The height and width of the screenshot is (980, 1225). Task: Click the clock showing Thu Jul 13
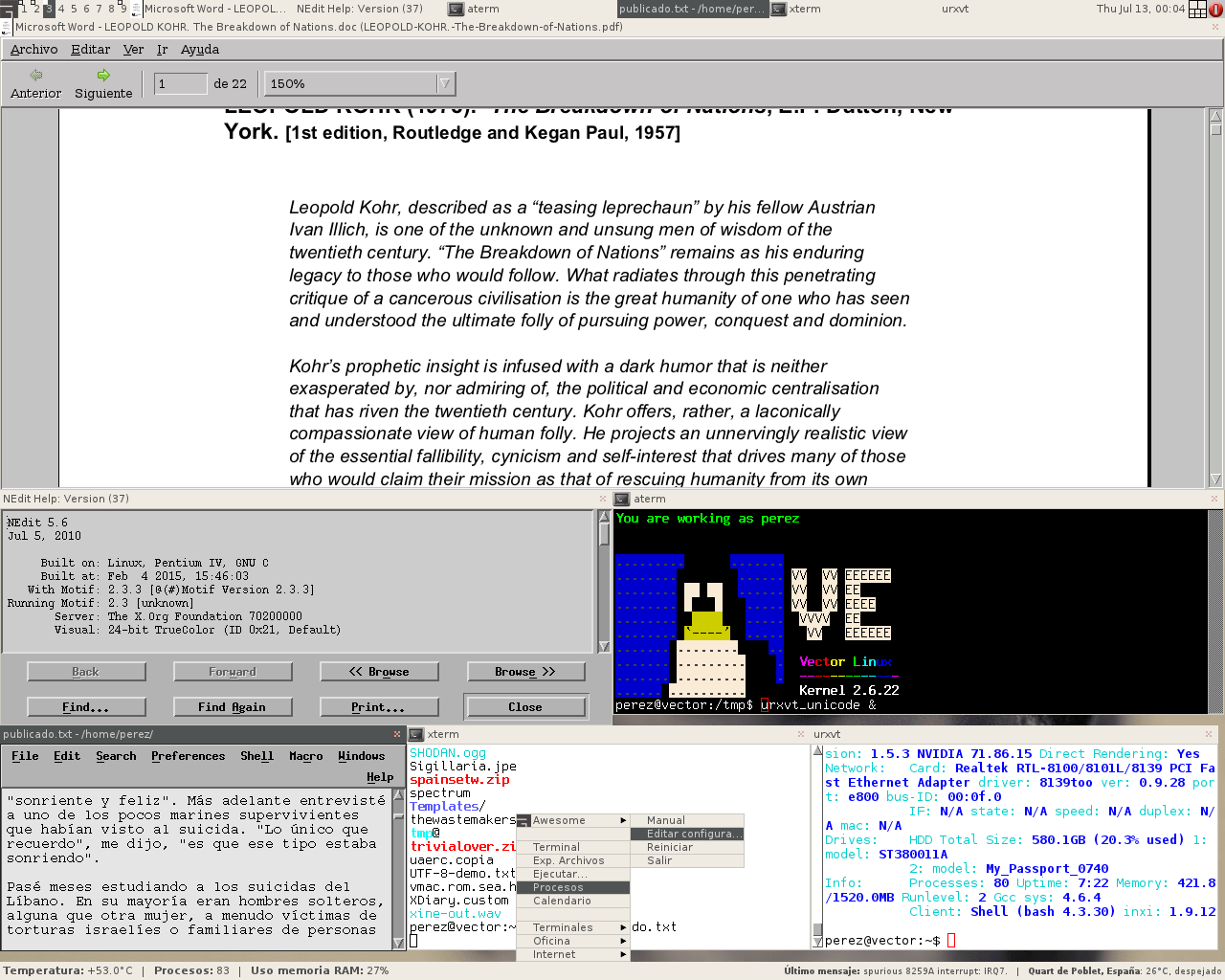click(1141, 9)
